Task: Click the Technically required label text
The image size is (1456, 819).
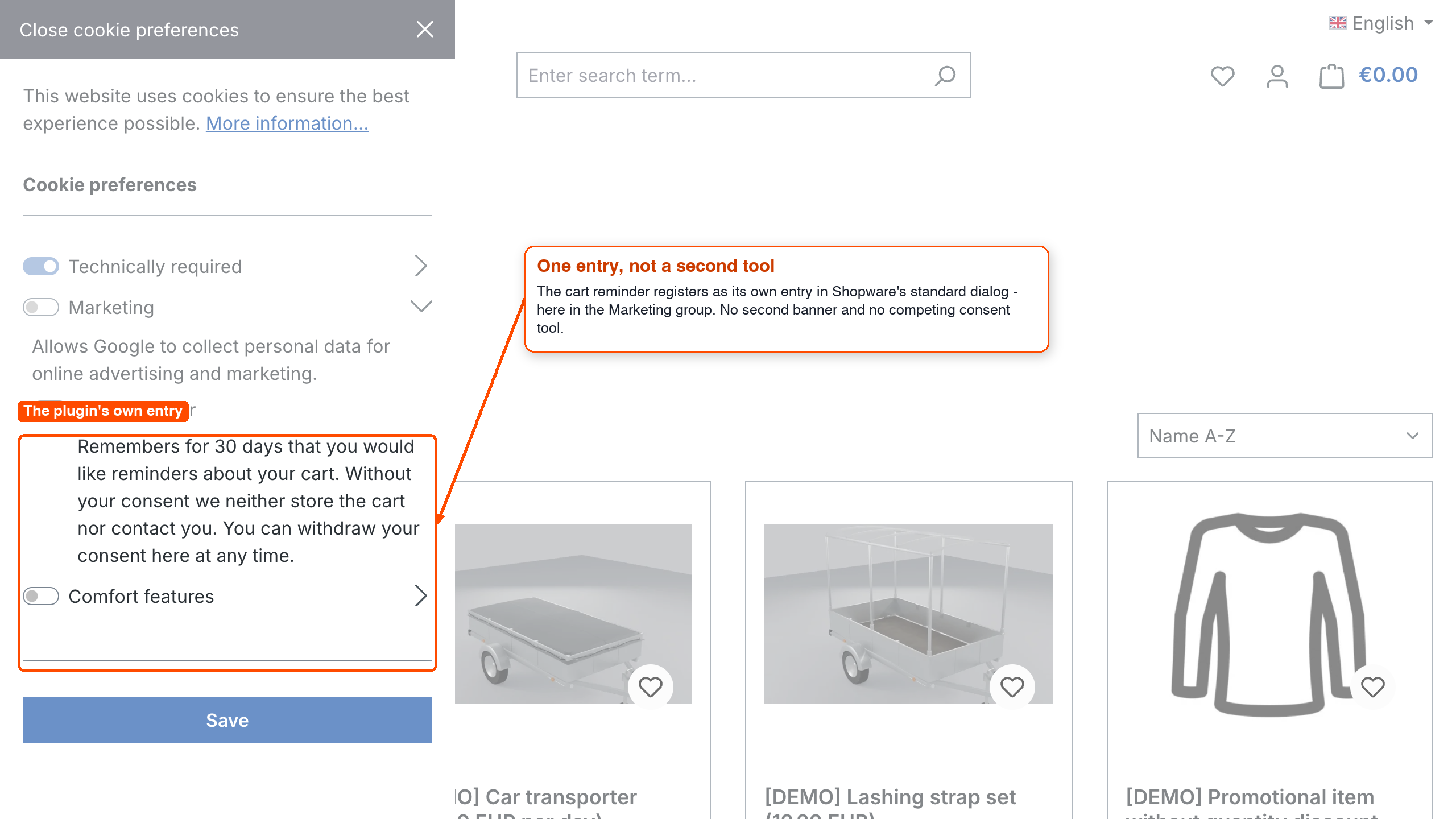Action: (x=155, y=267)
